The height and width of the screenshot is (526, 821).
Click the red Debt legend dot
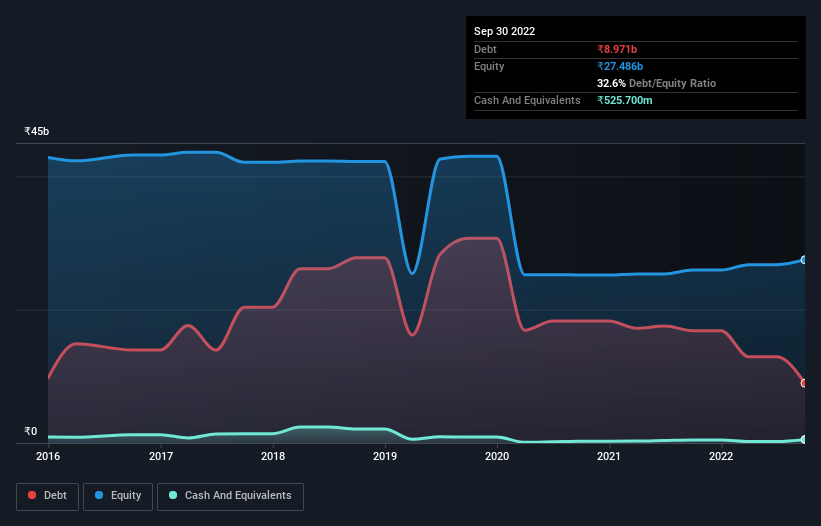click(32, 495)
